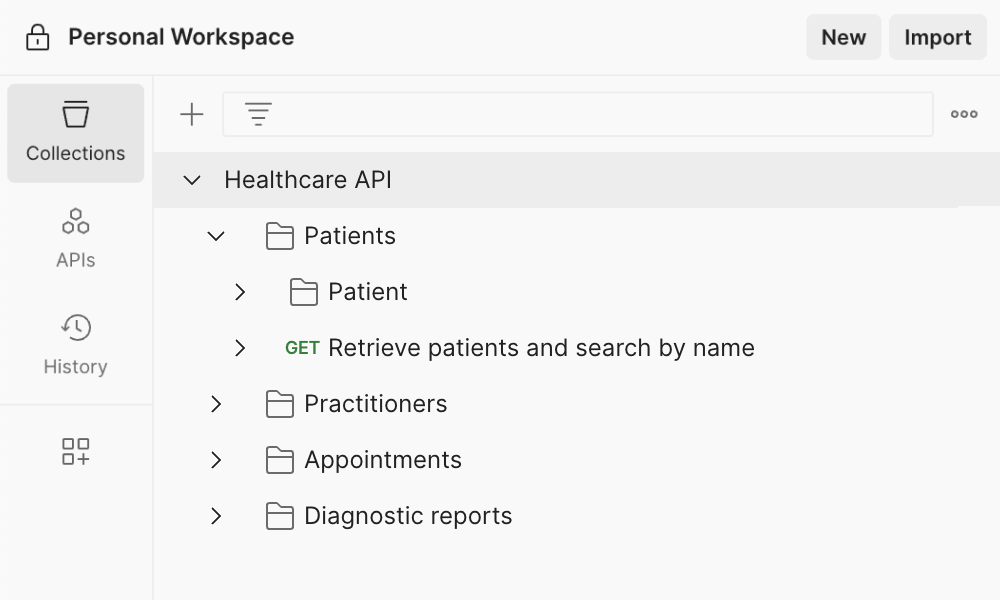Expand the Patient subfolder chevron
1000x600 pixels.
pos(240,292)
